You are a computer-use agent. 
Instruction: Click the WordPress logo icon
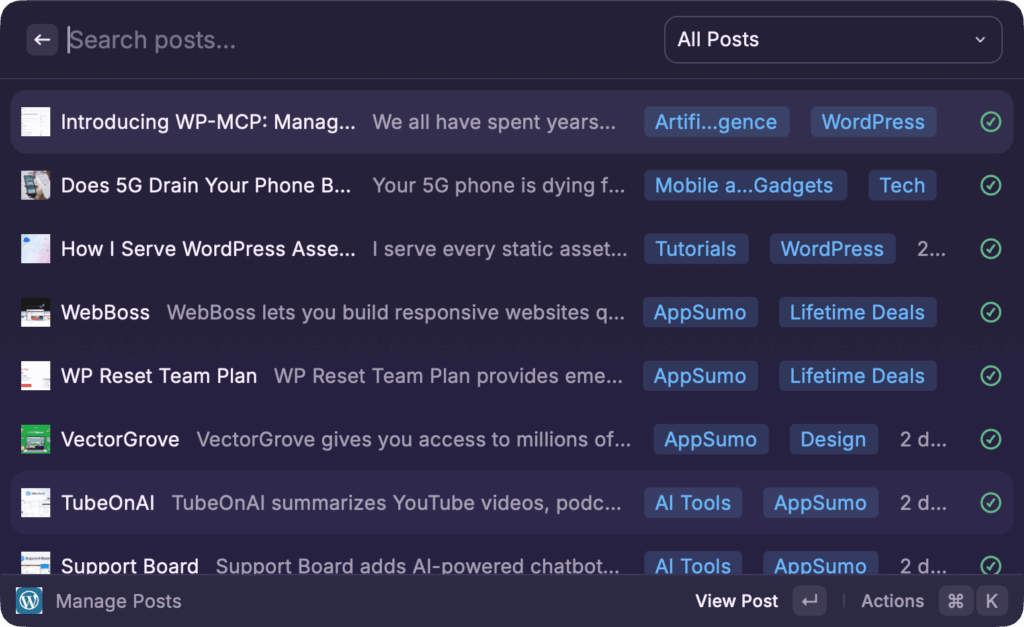pos(29,600)
